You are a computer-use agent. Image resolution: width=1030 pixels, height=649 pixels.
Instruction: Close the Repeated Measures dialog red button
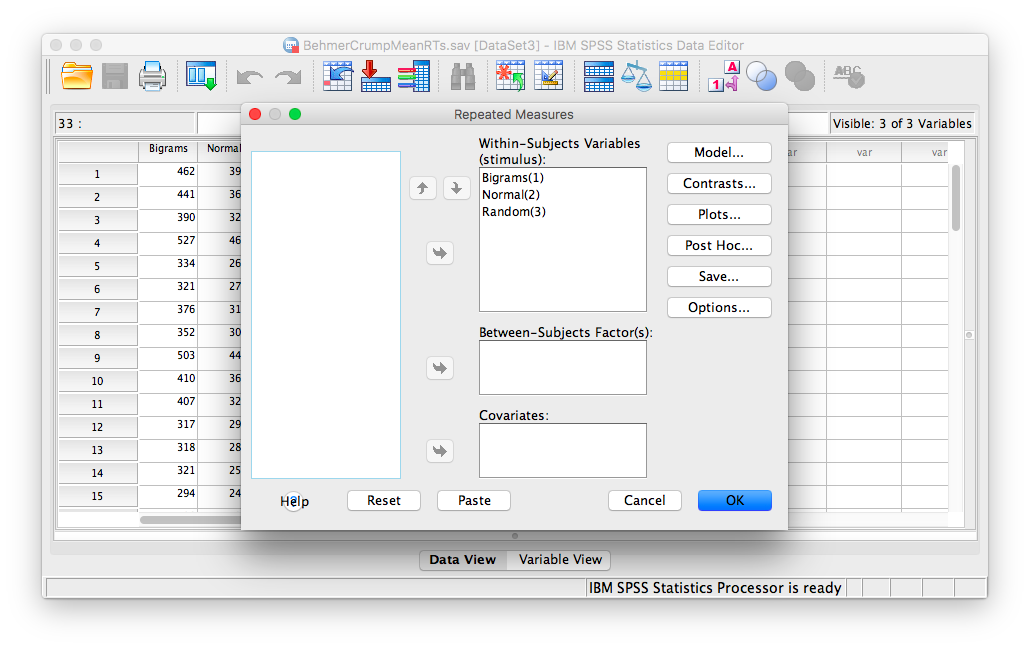[256, 114]
